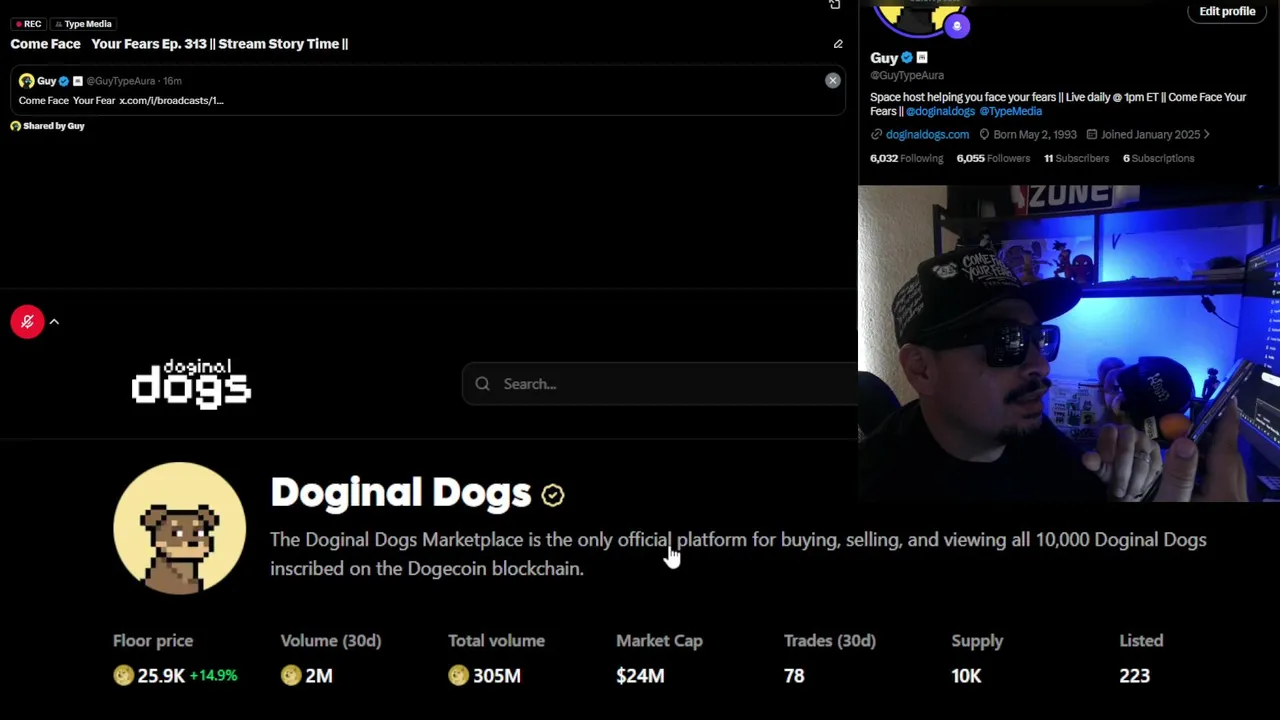Click the Doginal Dogs logo
This screenshot has height=720, width=1280.
click(191, 384)
